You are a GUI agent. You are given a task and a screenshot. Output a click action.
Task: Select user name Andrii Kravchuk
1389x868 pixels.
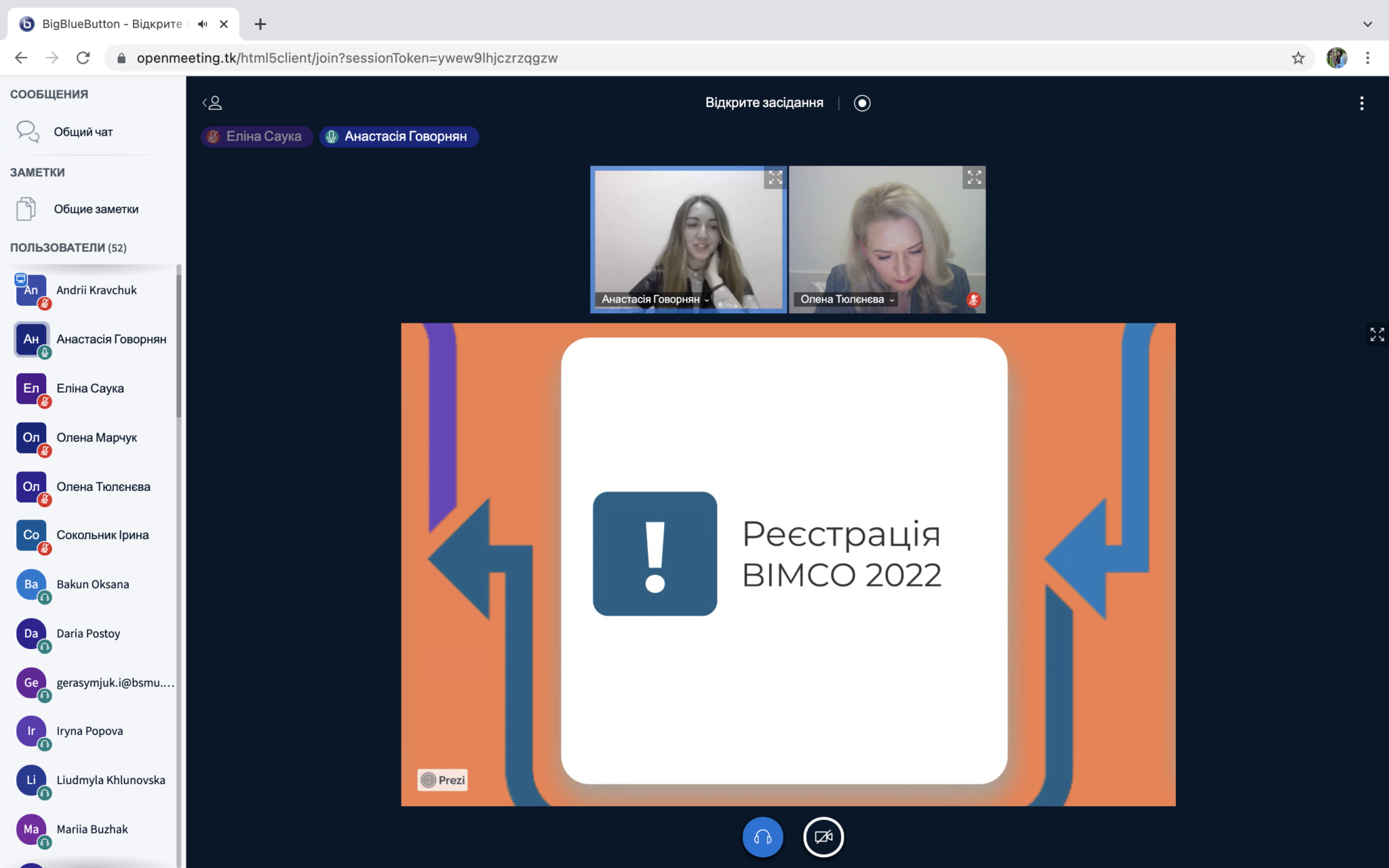pos(96,290)
